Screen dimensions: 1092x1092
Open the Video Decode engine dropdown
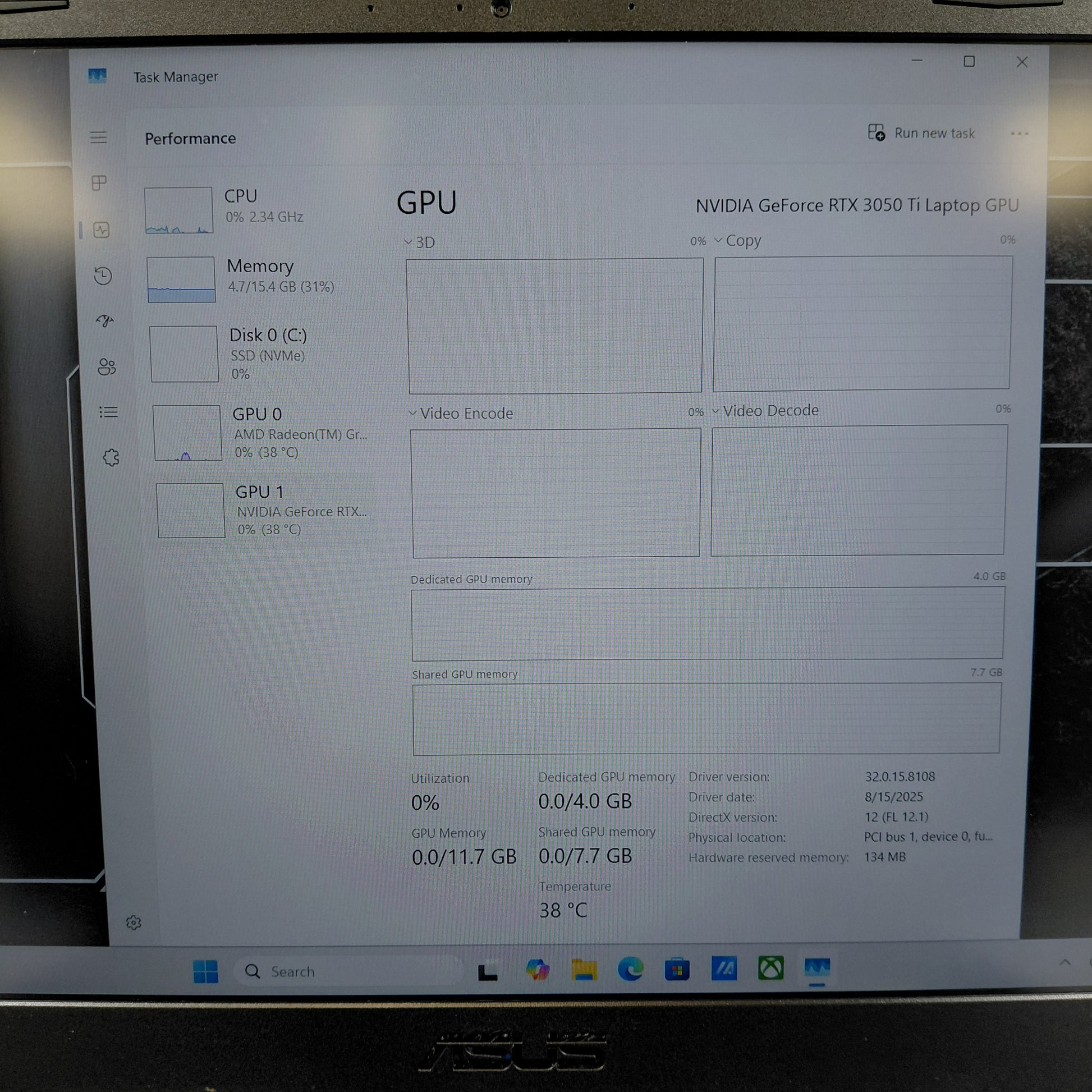point(765,411)
